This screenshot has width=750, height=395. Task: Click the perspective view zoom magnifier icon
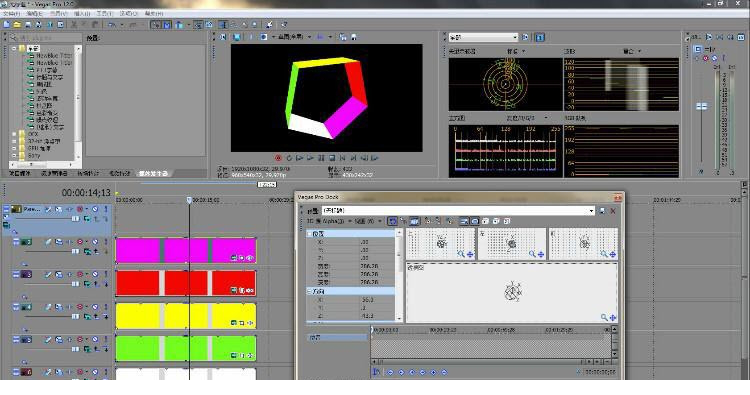click(604, 317)
